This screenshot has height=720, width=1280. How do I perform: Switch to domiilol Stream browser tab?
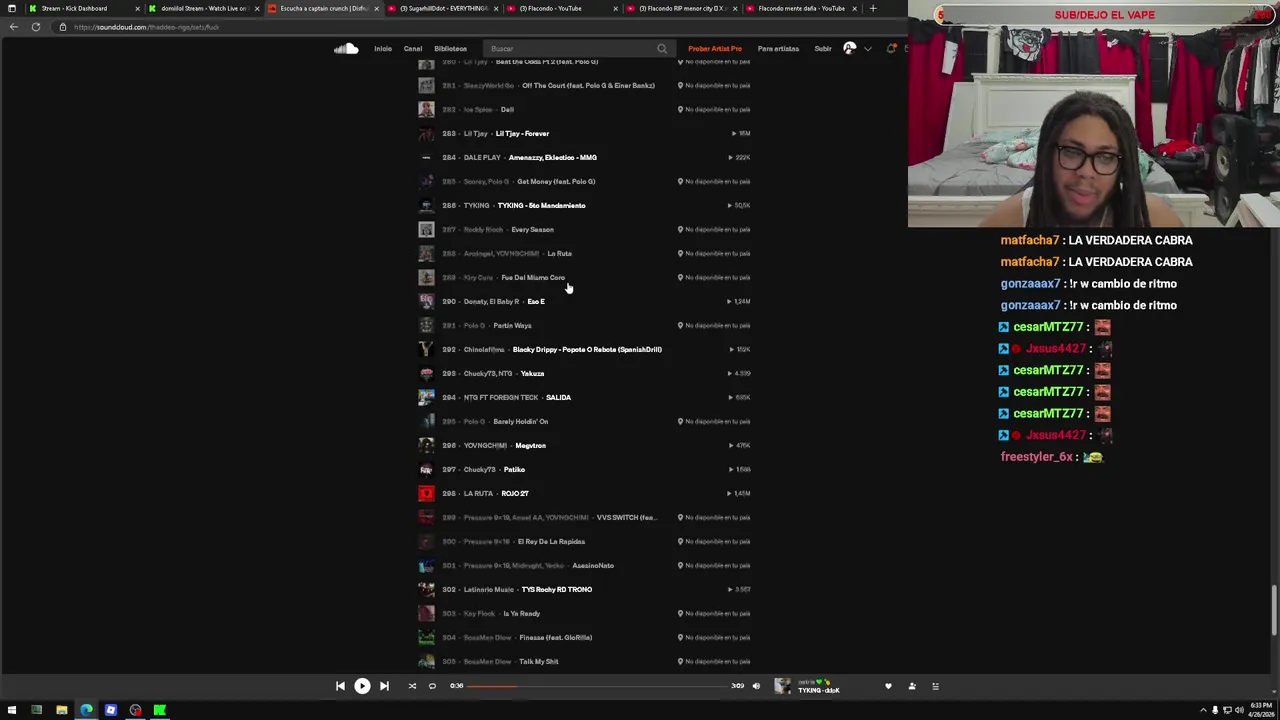(x=203, y=8)
